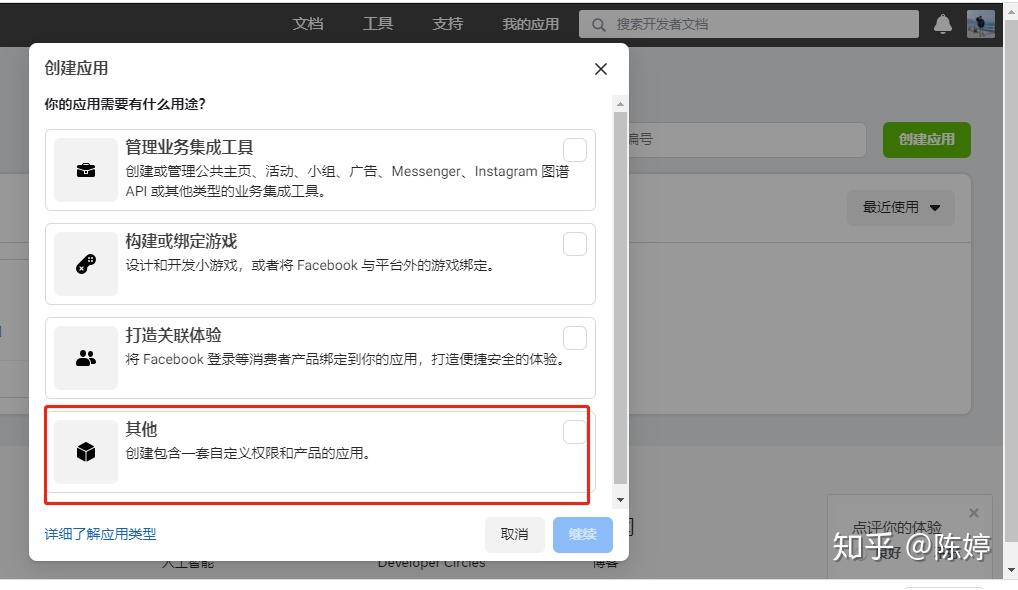Click the profile avatar in the top bar

(x=979, y=23)
